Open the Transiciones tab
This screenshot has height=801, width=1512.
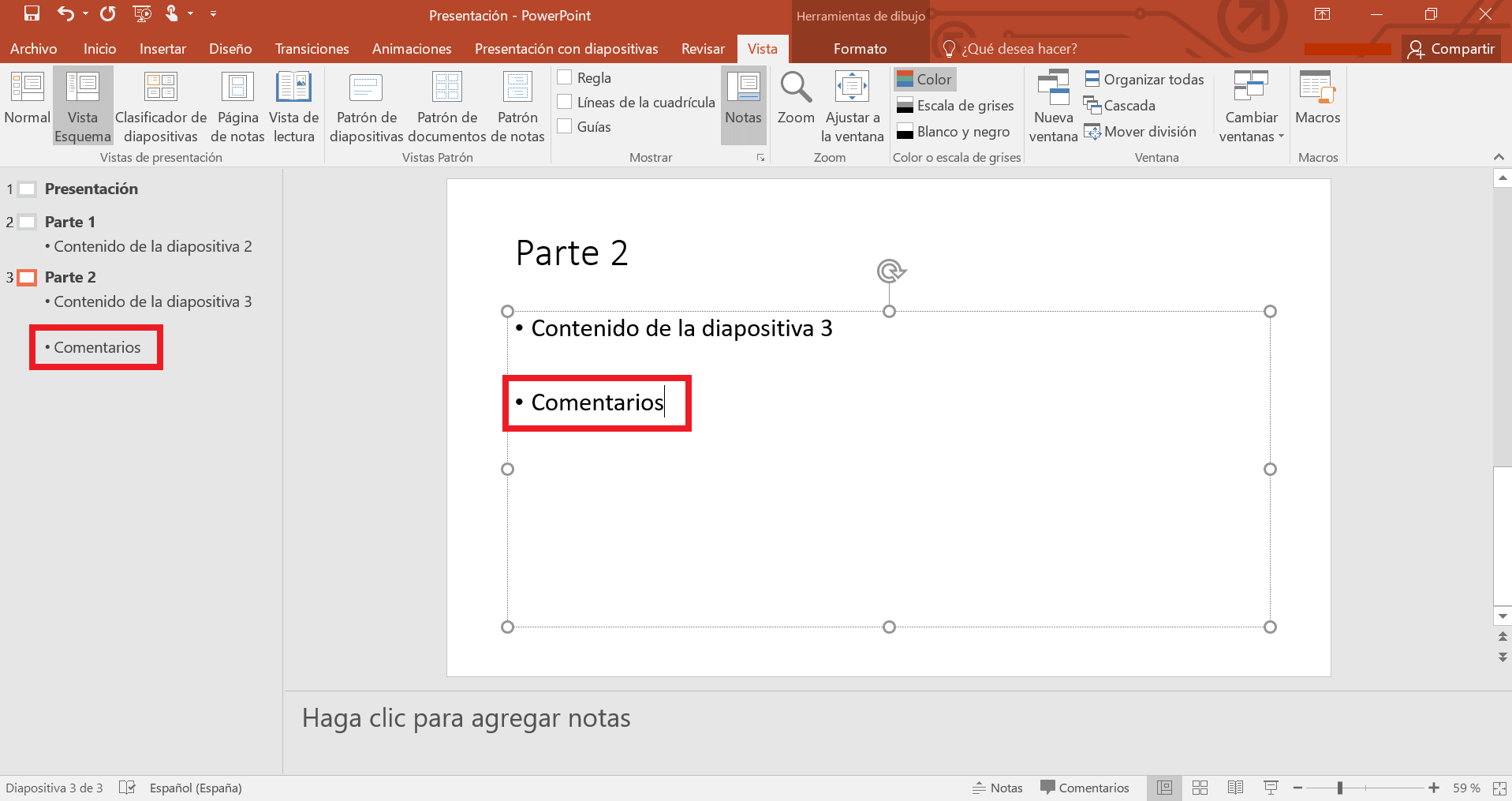pos(312,49)
